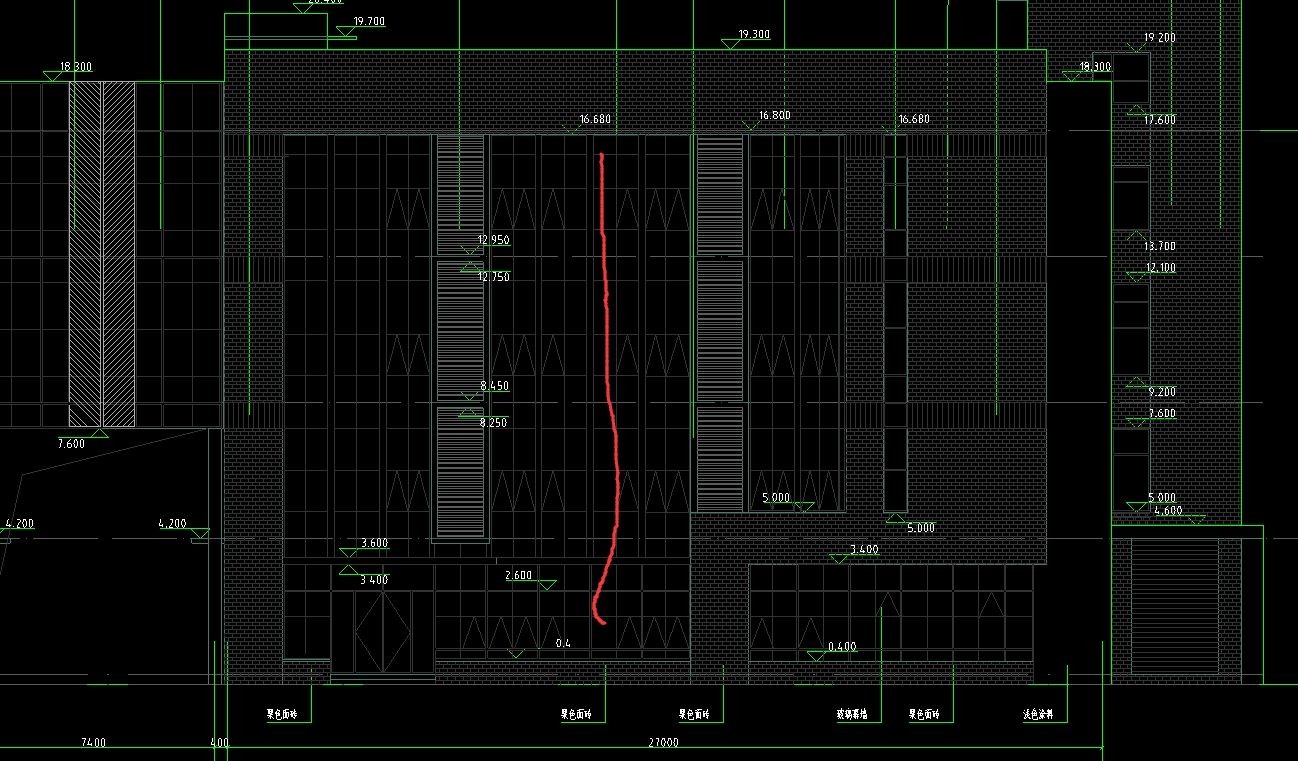1298x761 pixels.
Task: Pick the 16.800 elevation text
Action: coord(774,115)
